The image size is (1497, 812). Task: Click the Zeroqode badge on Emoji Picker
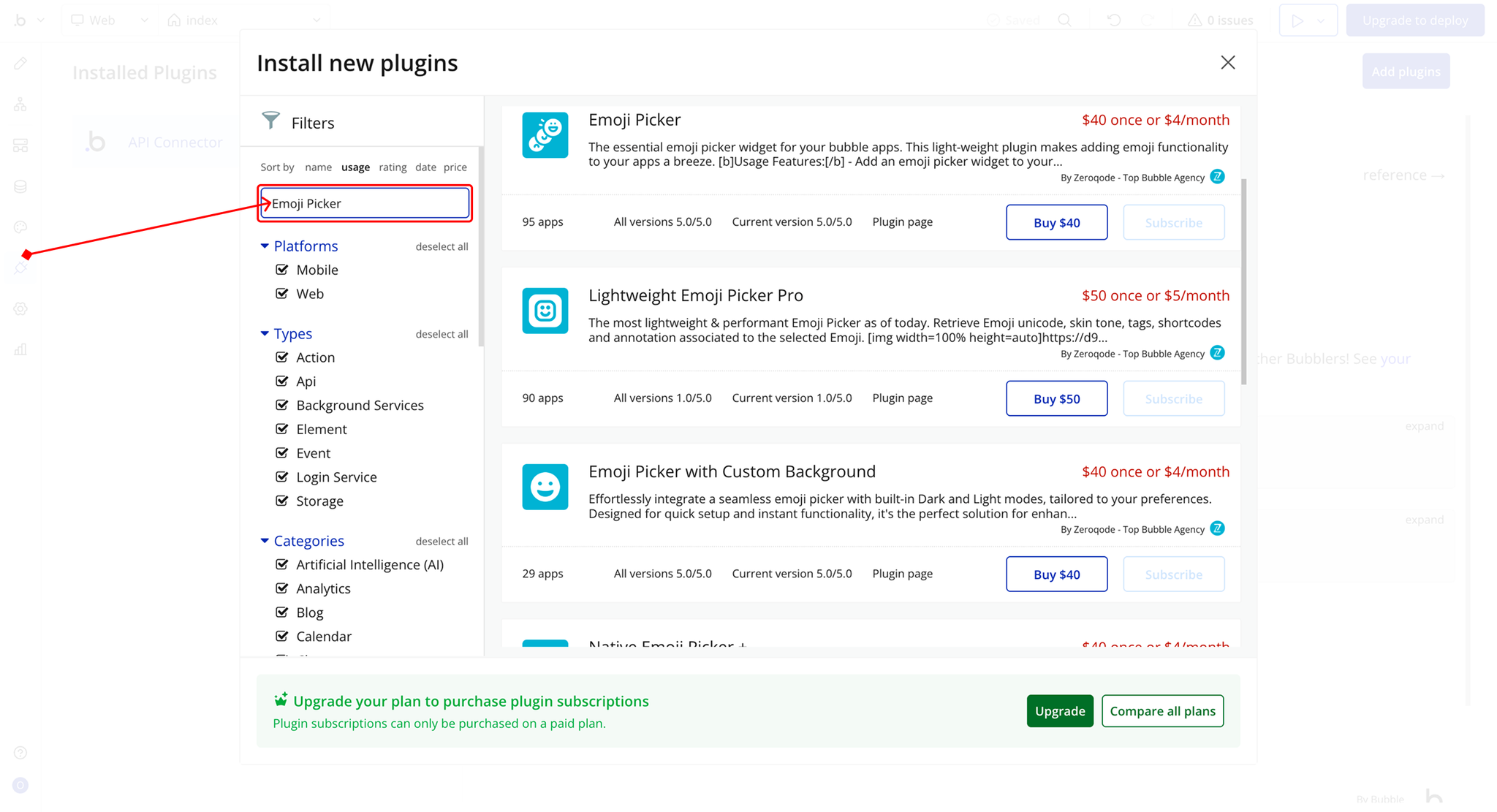click(1217, 177)
